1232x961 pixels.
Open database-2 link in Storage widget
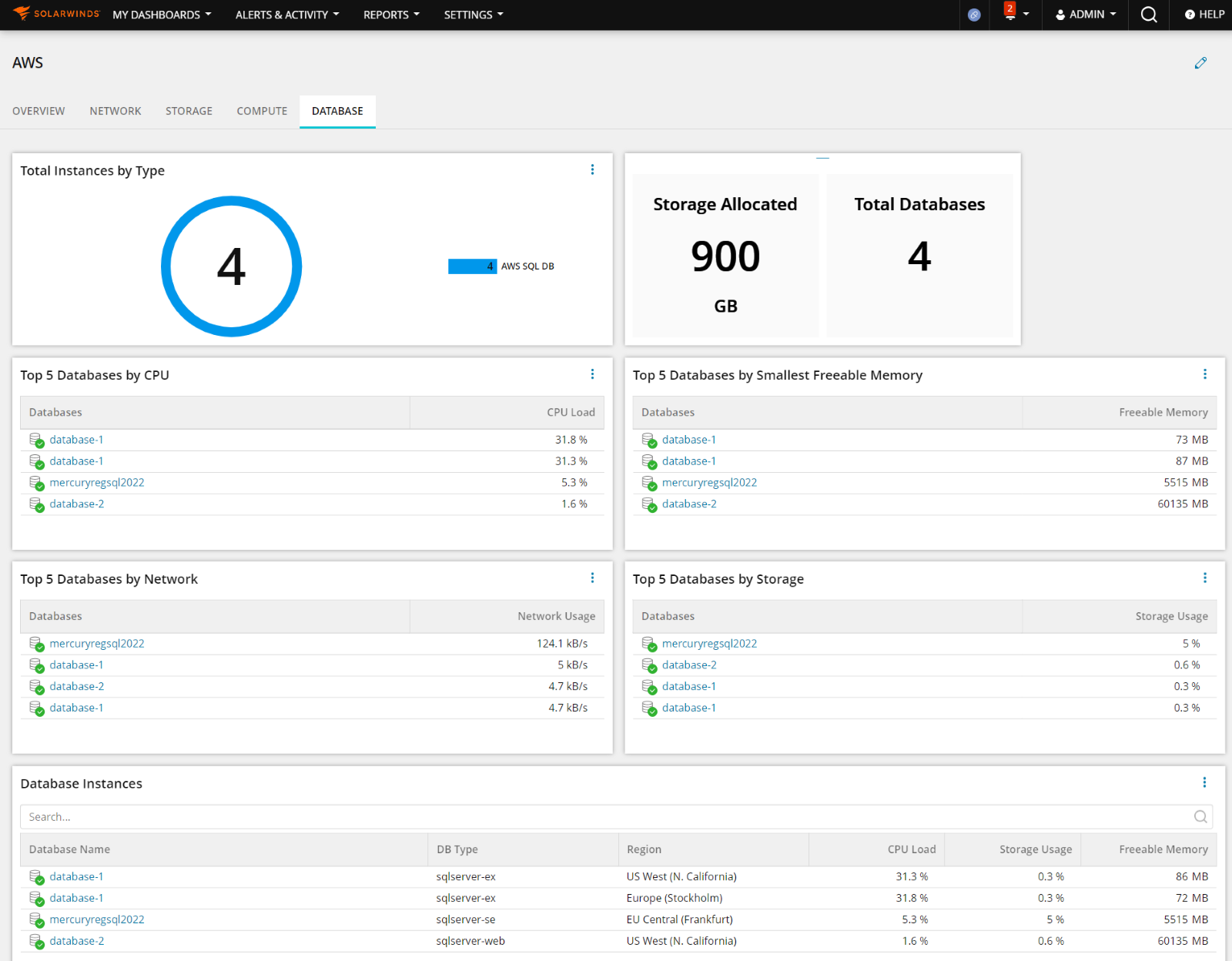coord(689,665)
